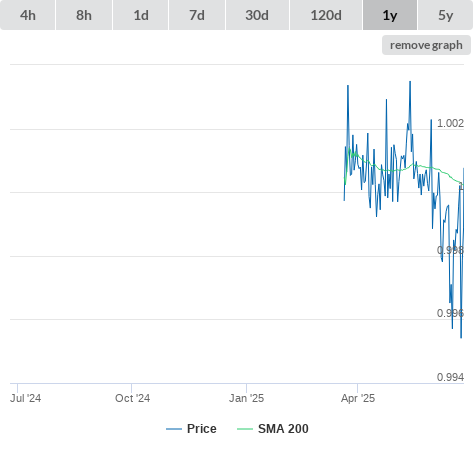Screen dimensions: 474x455
Task: Open the 30d time range tab
Action: coord(257,15)
